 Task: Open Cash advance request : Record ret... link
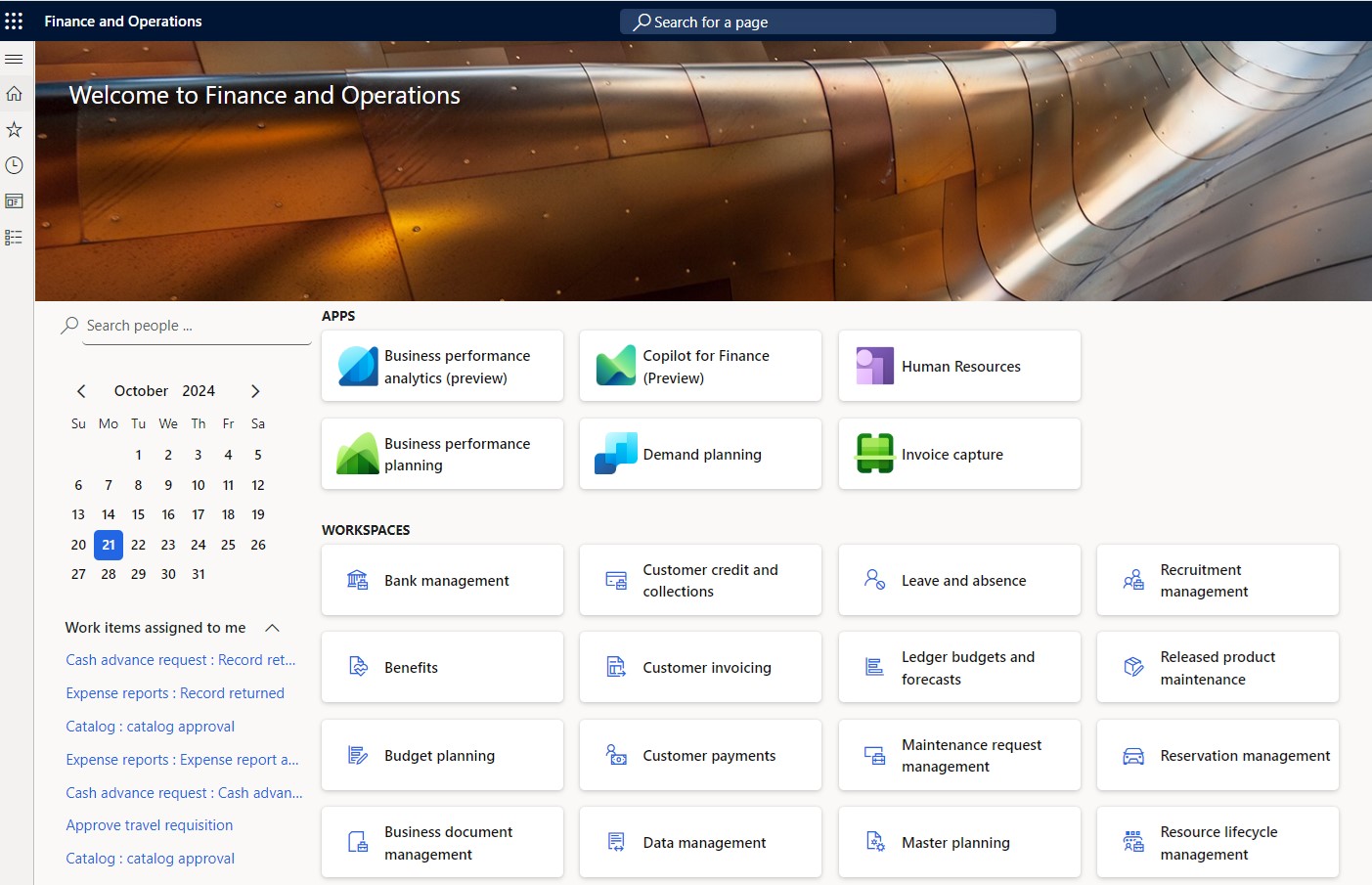pyautogui.click(x=180, y=660)
